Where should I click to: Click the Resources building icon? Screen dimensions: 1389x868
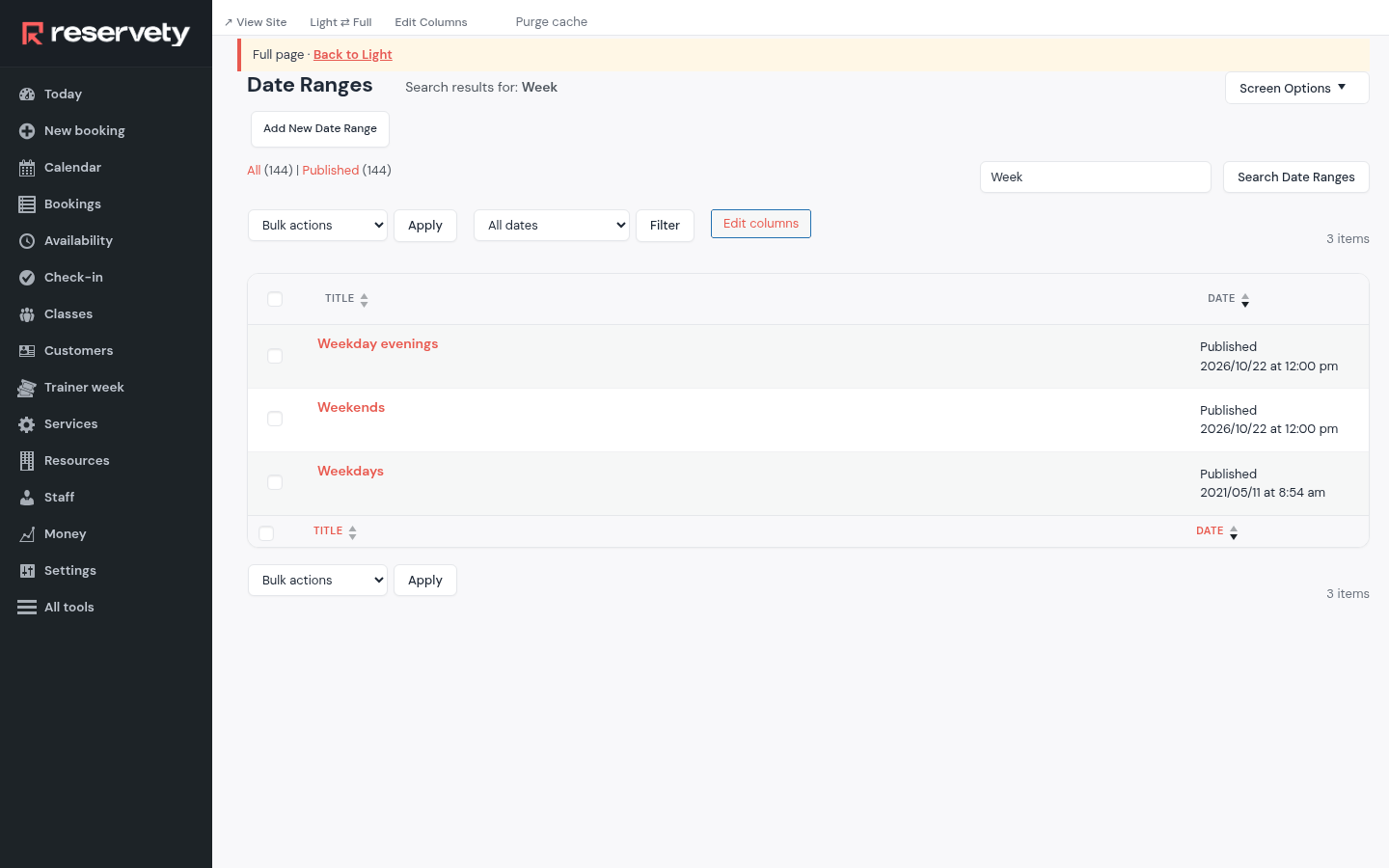click(x=27, y=461)
